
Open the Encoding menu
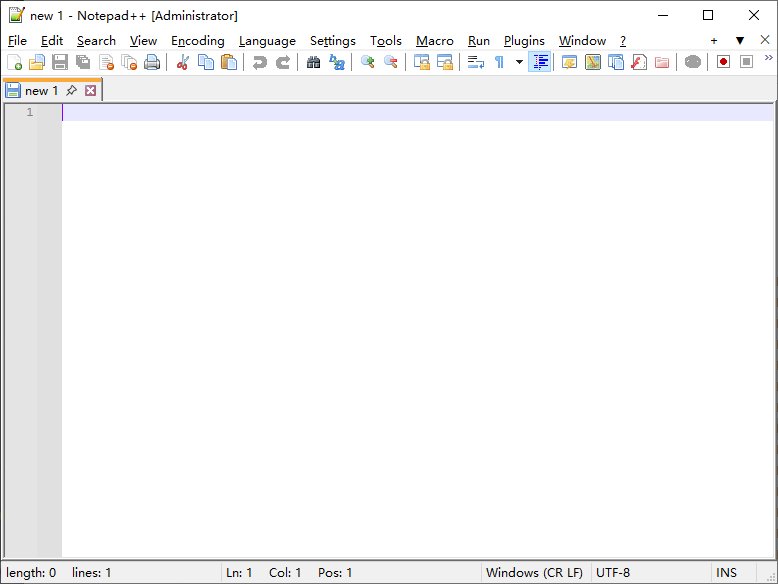(197, 41)
